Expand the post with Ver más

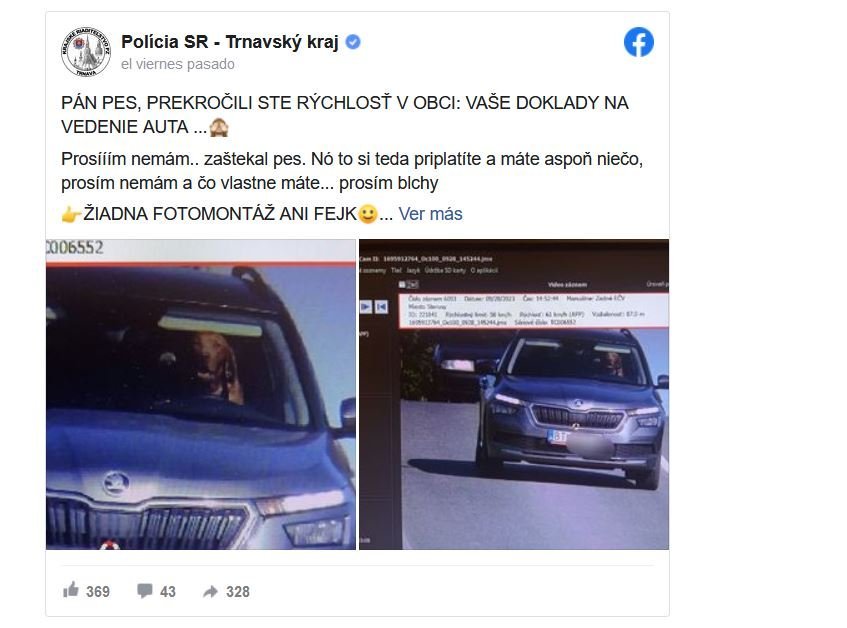(x=431, y=214)
